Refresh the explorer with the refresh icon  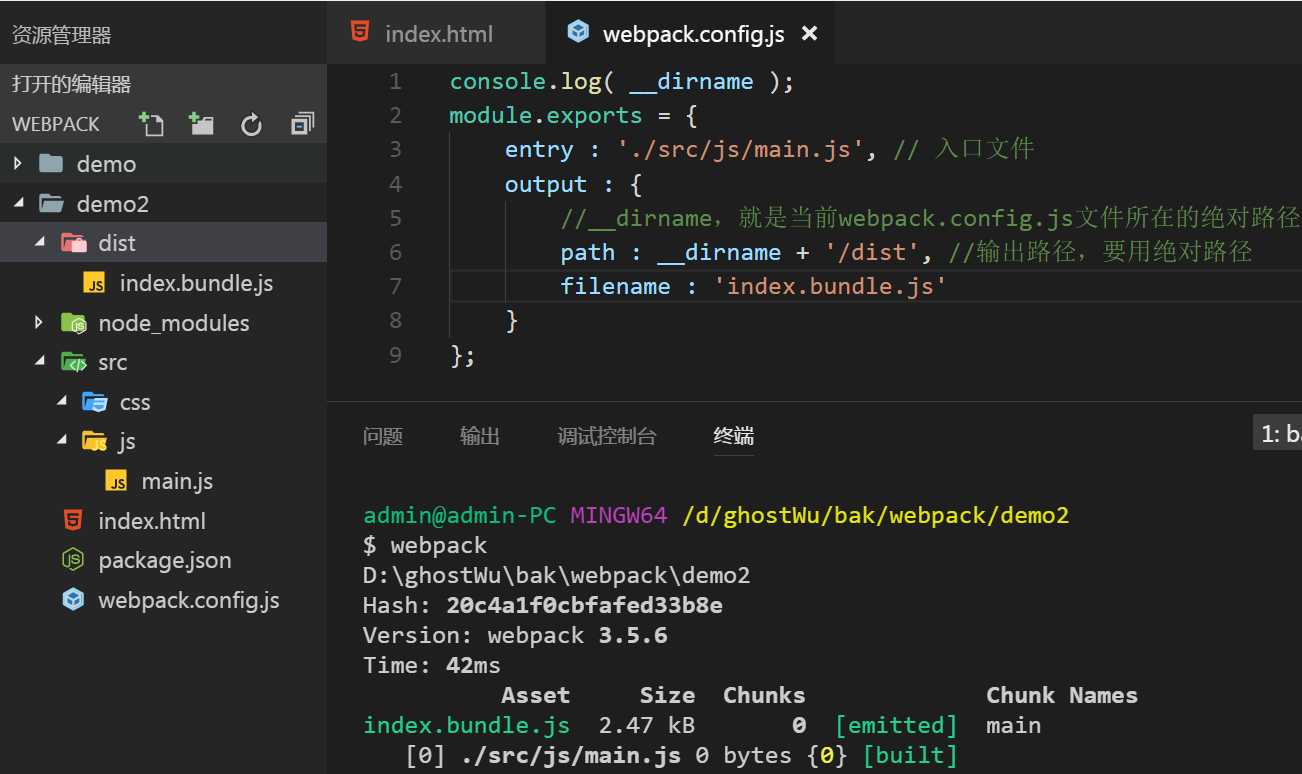tap(251, 124)
